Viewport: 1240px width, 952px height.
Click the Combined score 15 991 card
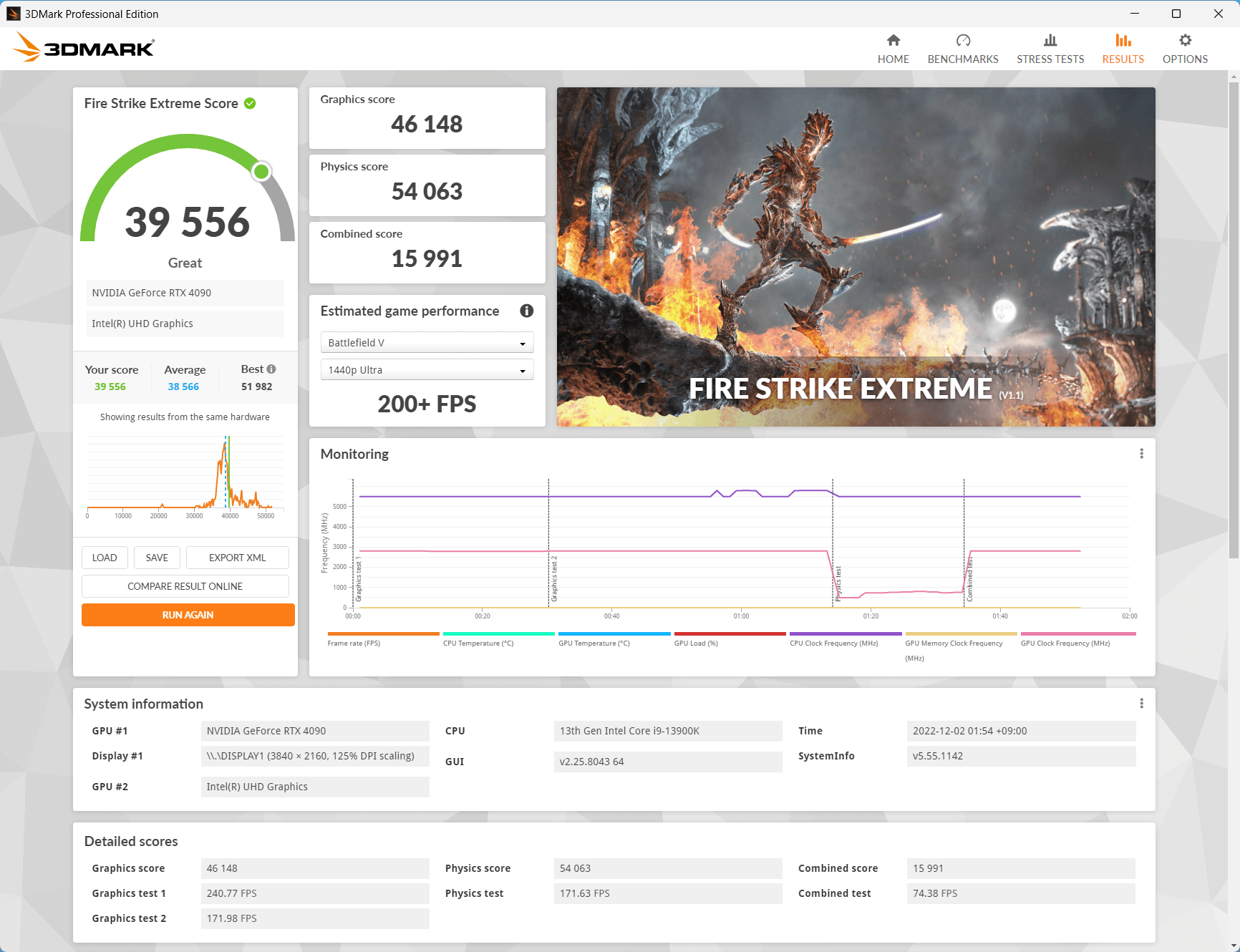tap(427, 253)
